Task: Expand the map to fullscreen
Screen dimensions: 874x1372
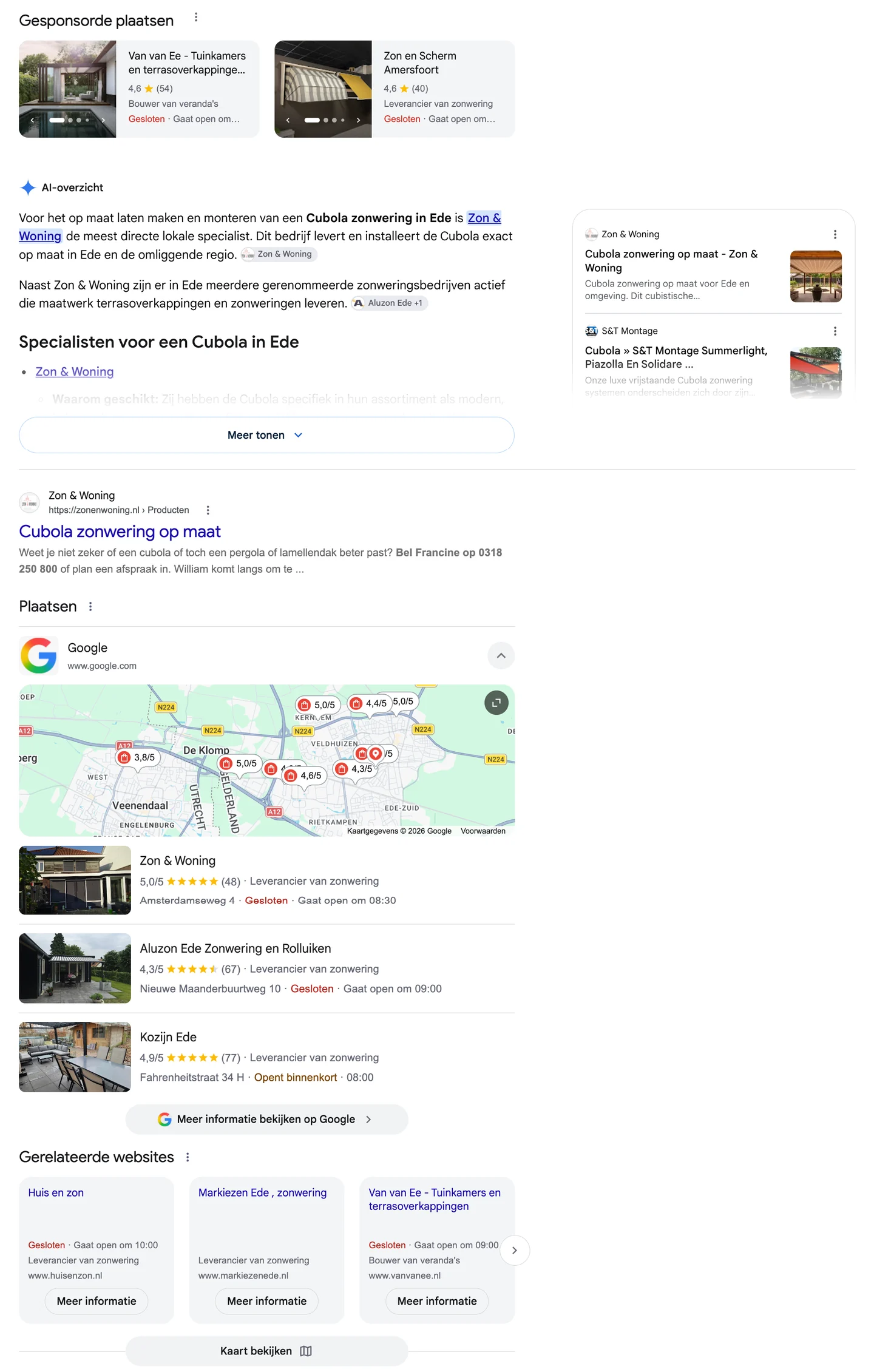Action: pos(496,703)
